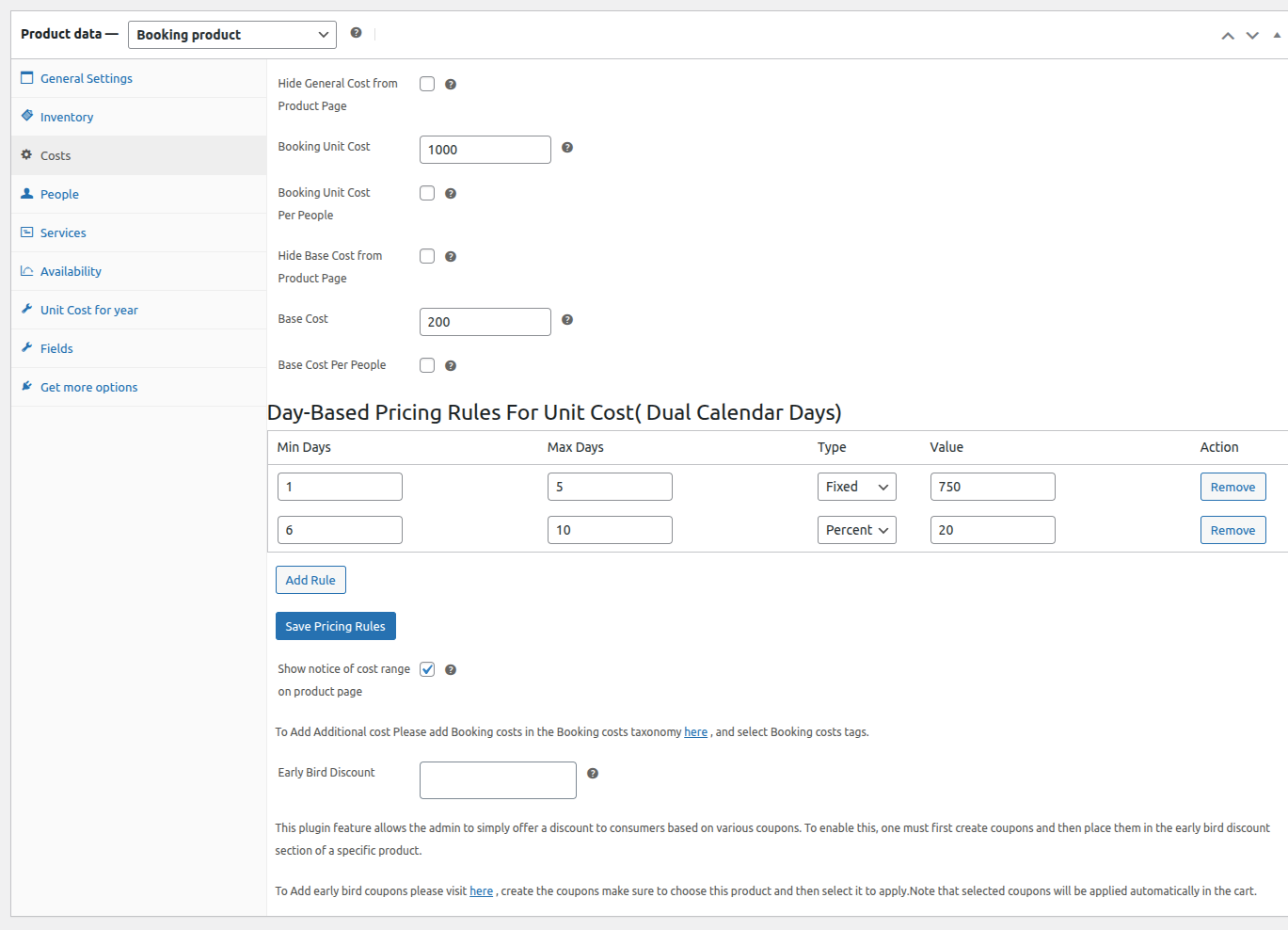Click help icon next to product type dropdown
The height and width of the screenshot is (930, 1288).
pyautogui.click(x=356, y=33)
